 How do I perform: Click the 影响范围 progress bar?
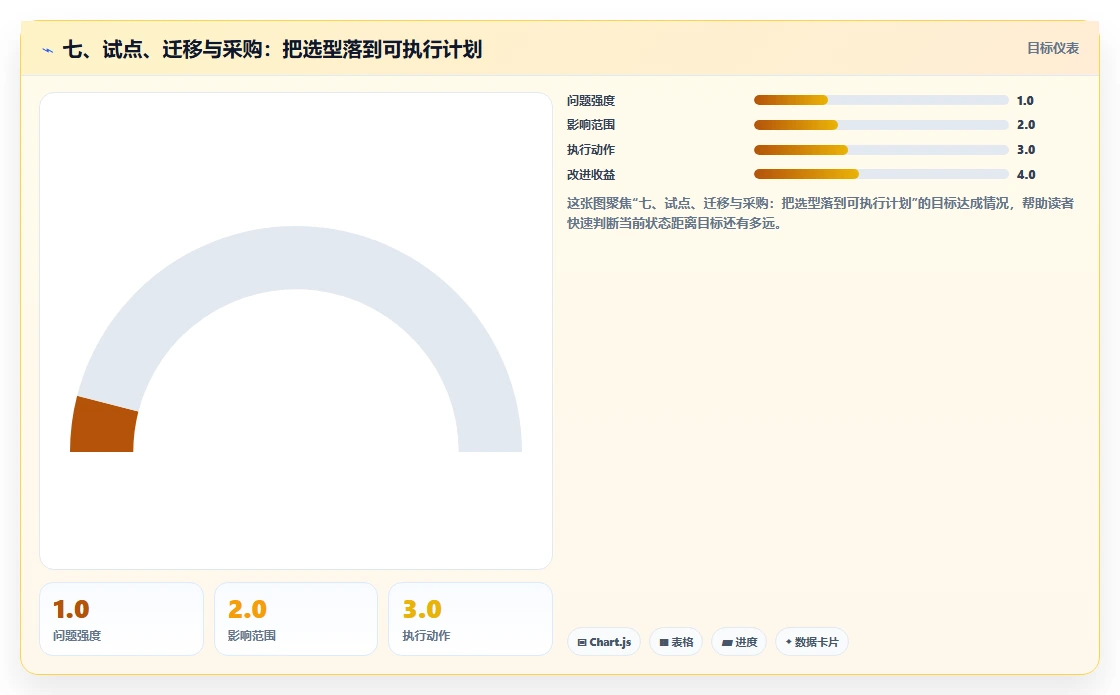pos(881,125)
